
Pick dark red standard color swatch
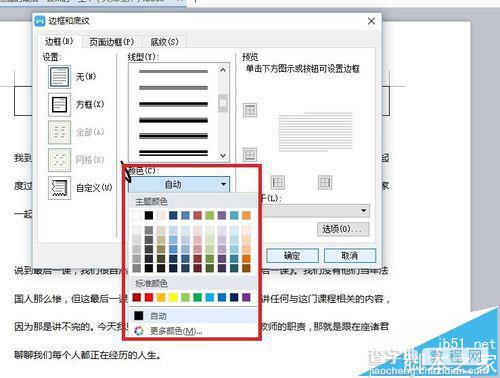pyautogui.click(x=137, y=297)
